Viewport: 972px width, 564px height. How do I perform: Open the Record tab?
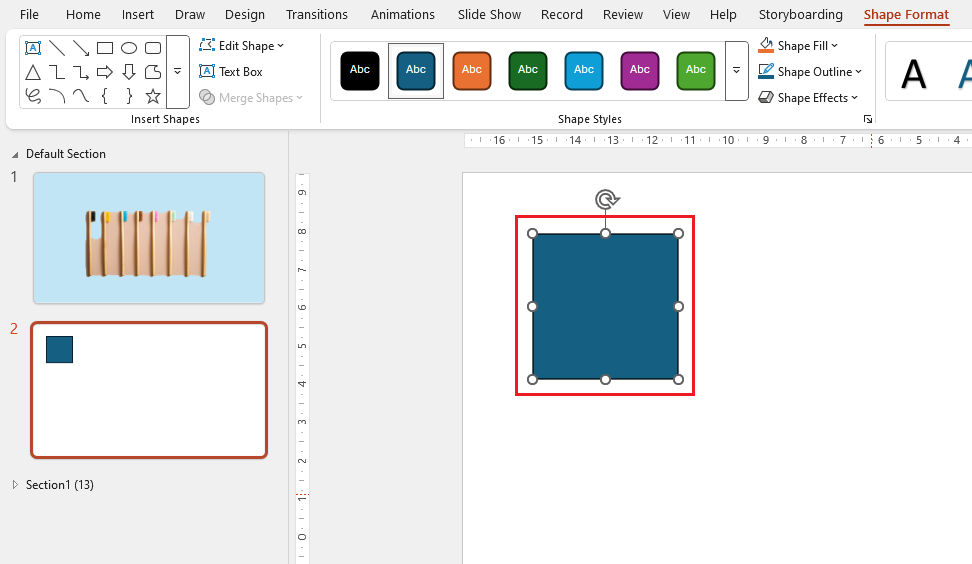(562, 14)
